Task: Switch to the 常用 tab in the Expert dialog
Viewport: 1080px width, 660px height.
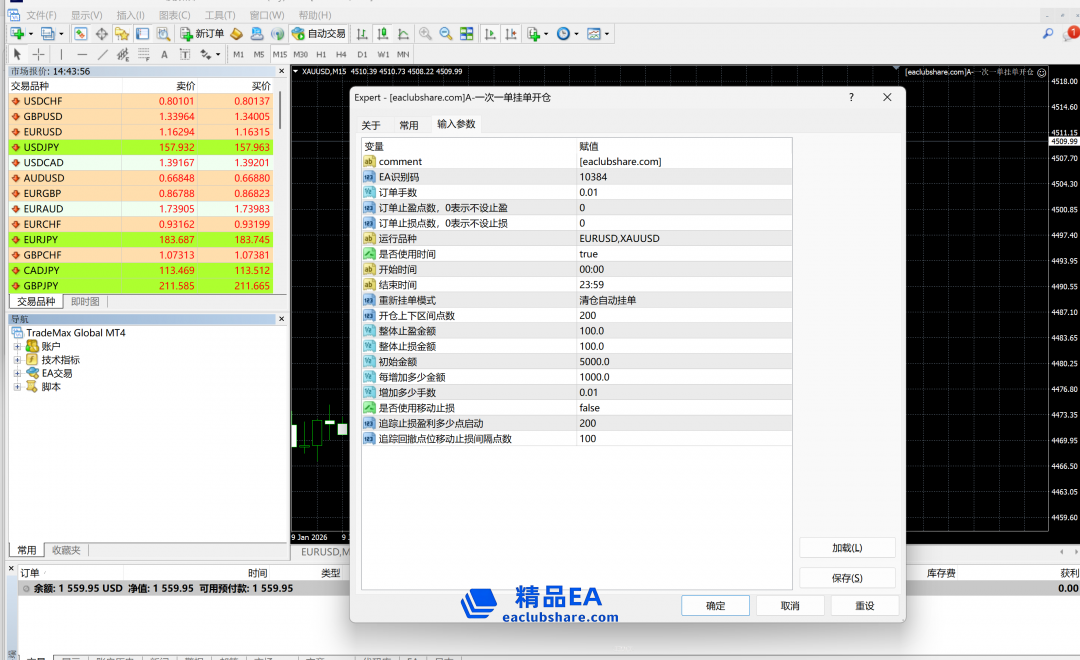Action: [409, 125]
